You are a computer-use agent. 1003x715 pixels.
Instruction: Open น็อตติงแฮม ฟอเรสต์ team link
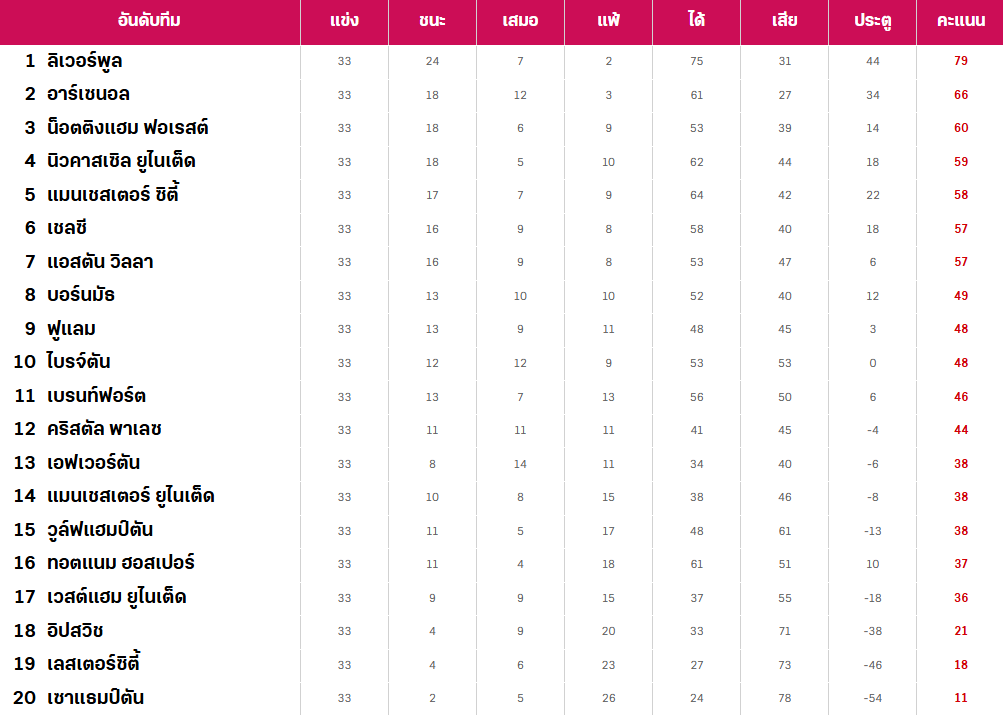[128, 127]
